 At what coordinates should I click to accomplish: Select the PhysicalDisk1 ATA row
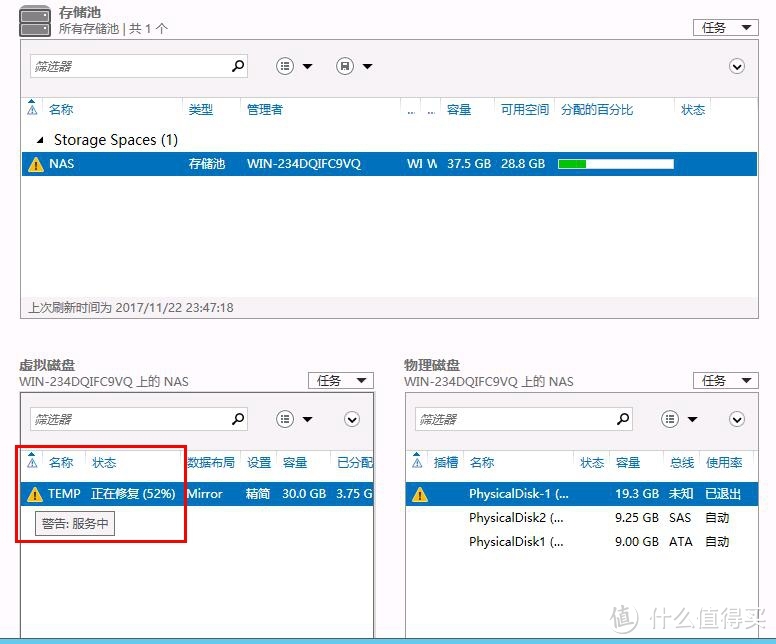click(516, 542)
